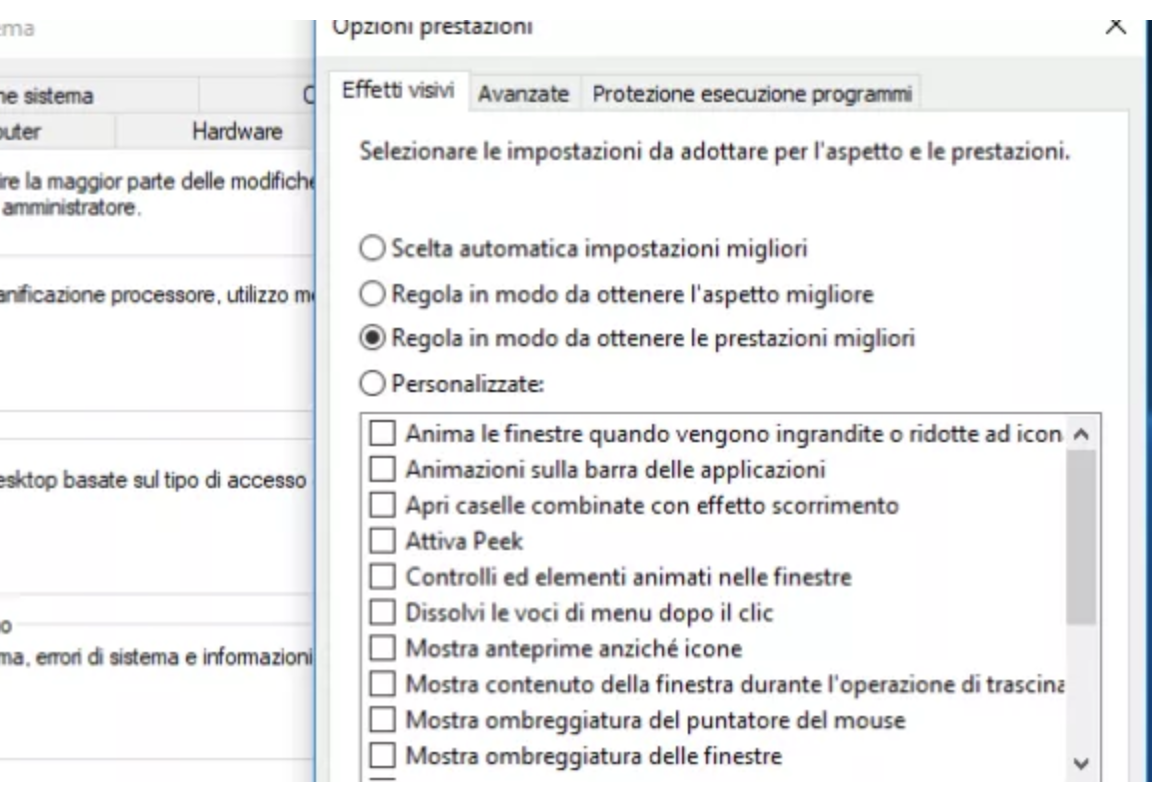1158x792 pixels.
Task: Enable Mostra anteprime anziché icone
Action: [x=382, y=648]
